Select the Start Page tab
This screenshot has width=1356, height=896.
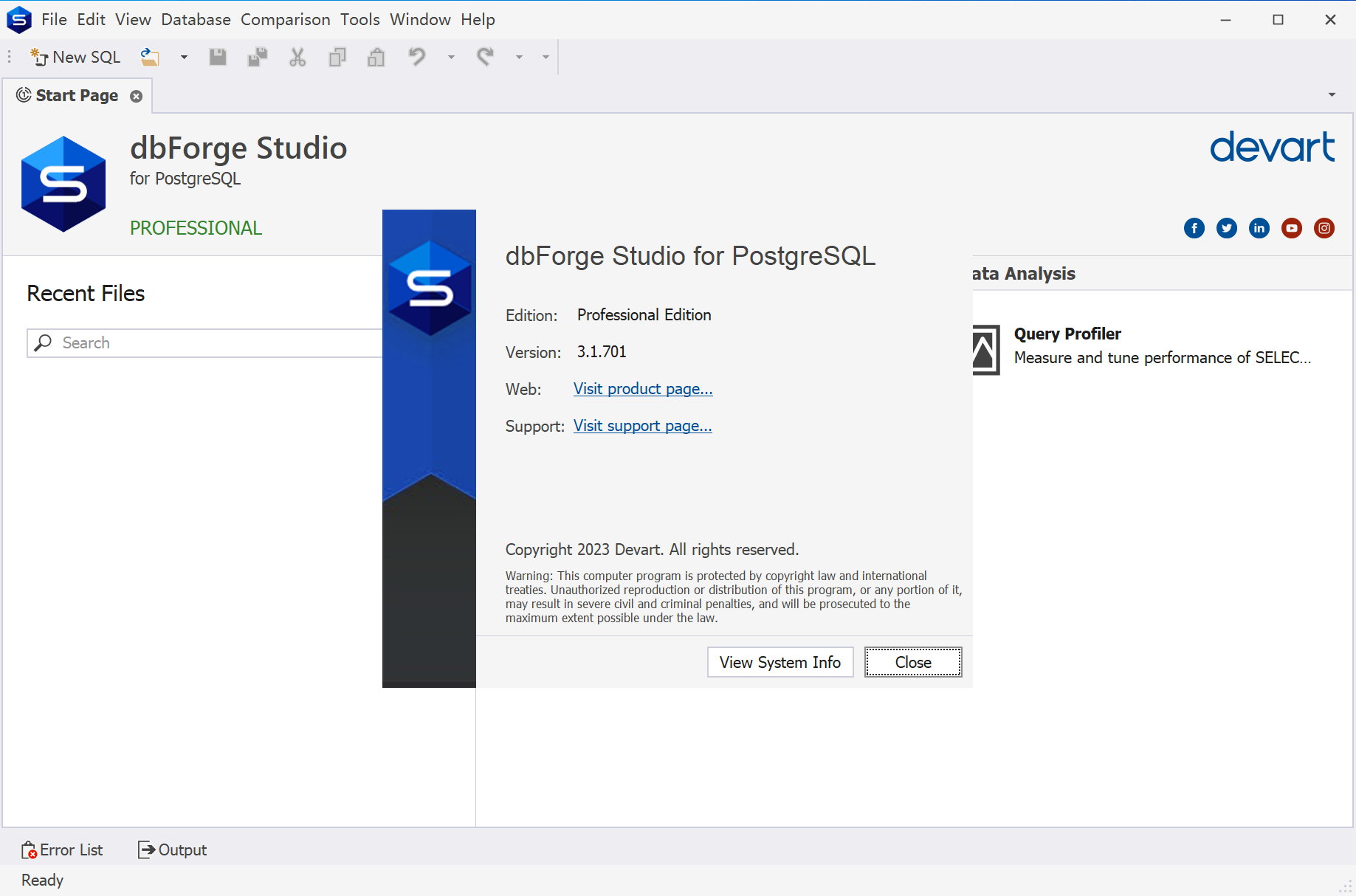point(77,96)
